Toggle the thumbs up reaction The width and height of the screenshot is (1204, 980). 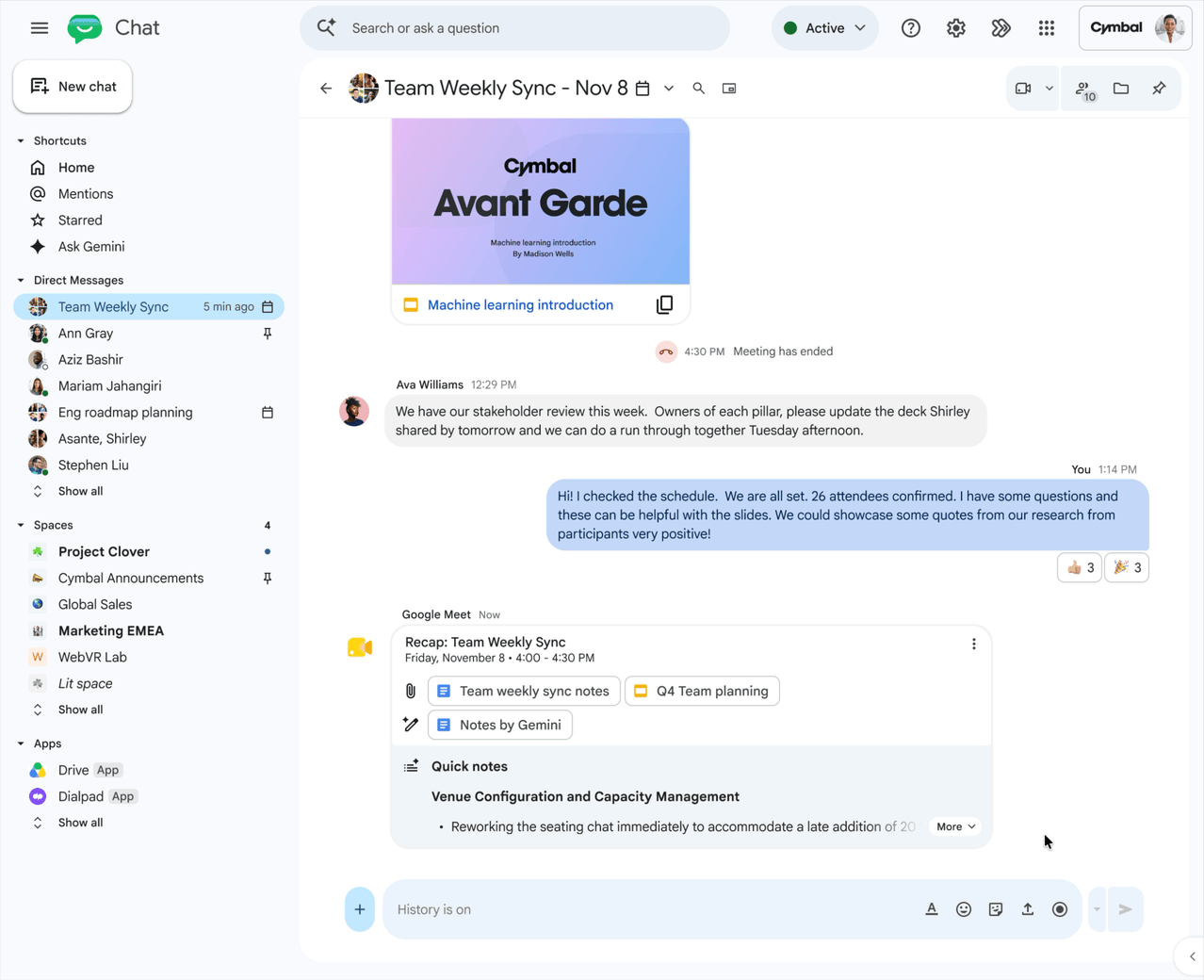point(1080,567)
